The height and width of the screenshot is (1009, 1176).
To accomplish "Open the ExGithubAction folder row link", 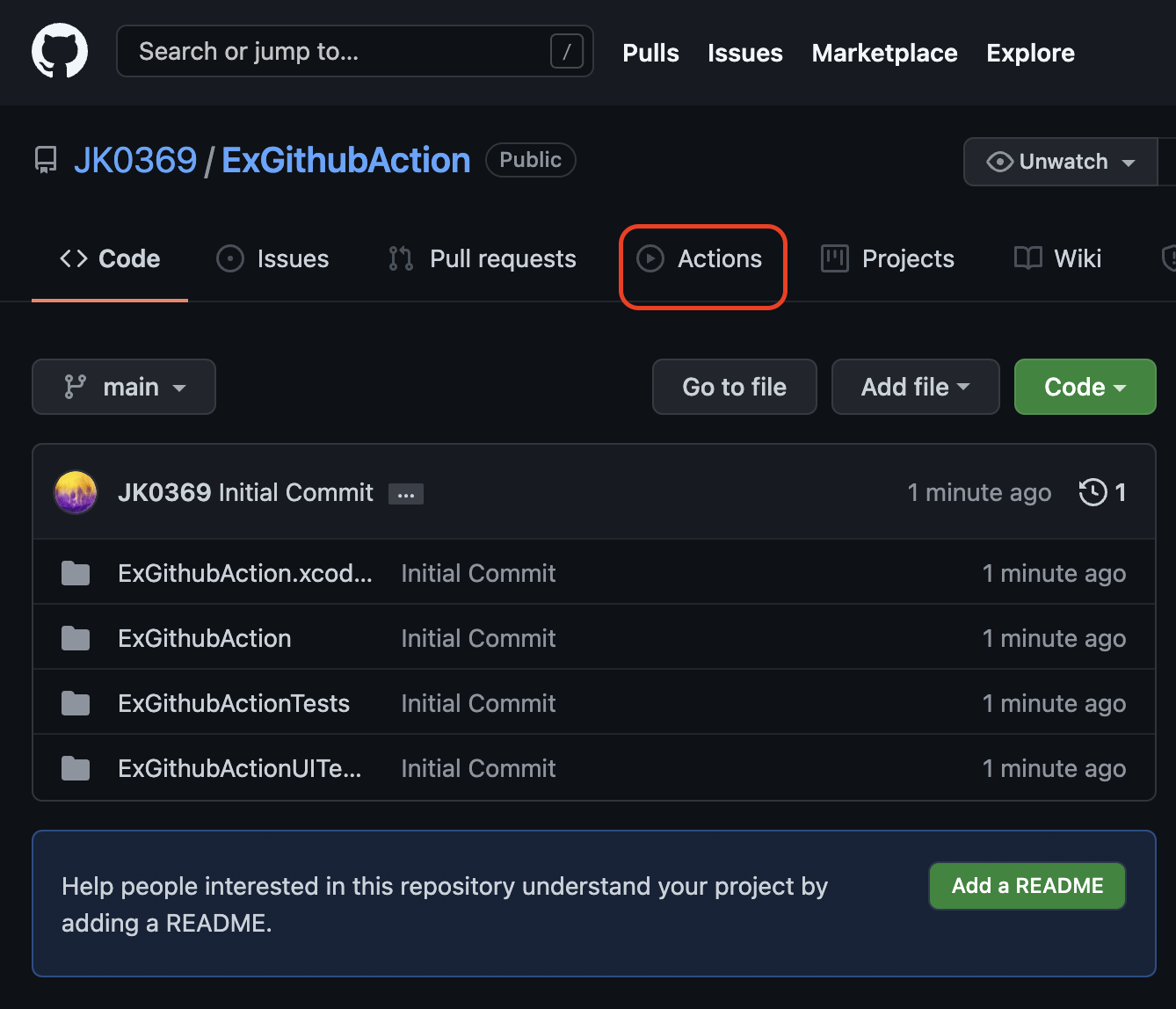I will click(x=205, y=638).
